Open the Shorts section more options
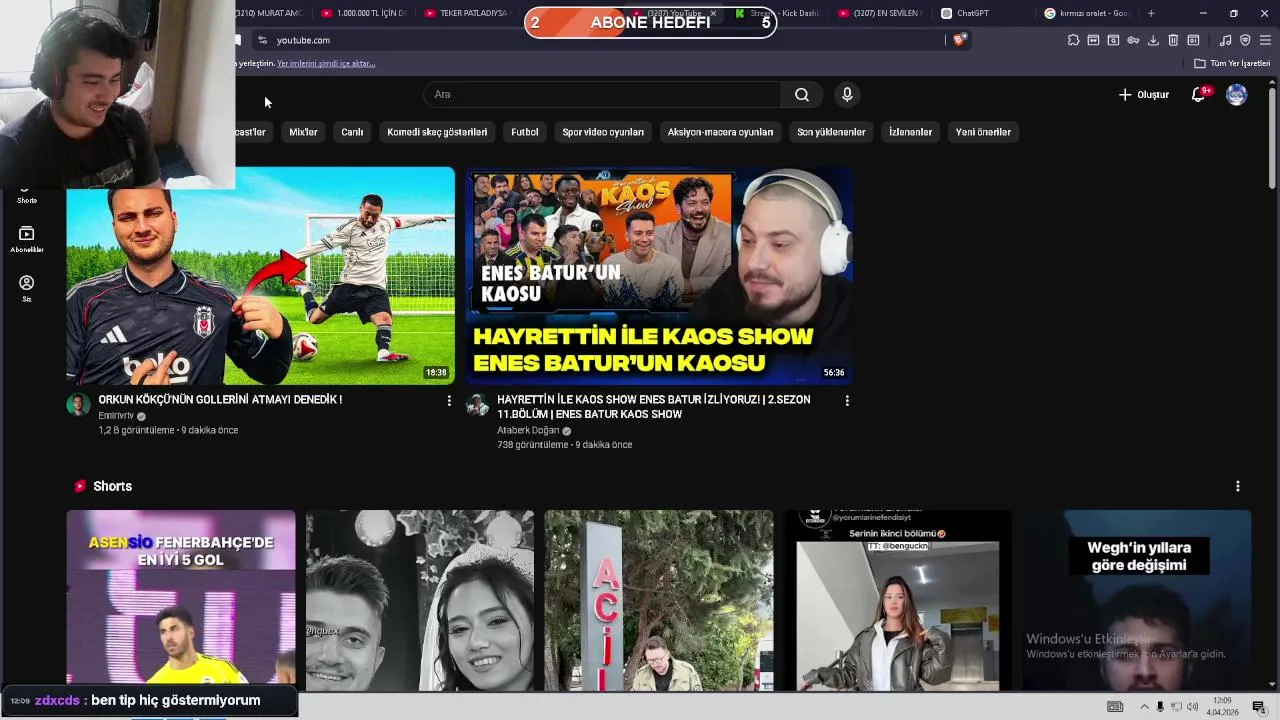The height and width of the screenshot is (720, 1280). click(x=1238, y=486)
